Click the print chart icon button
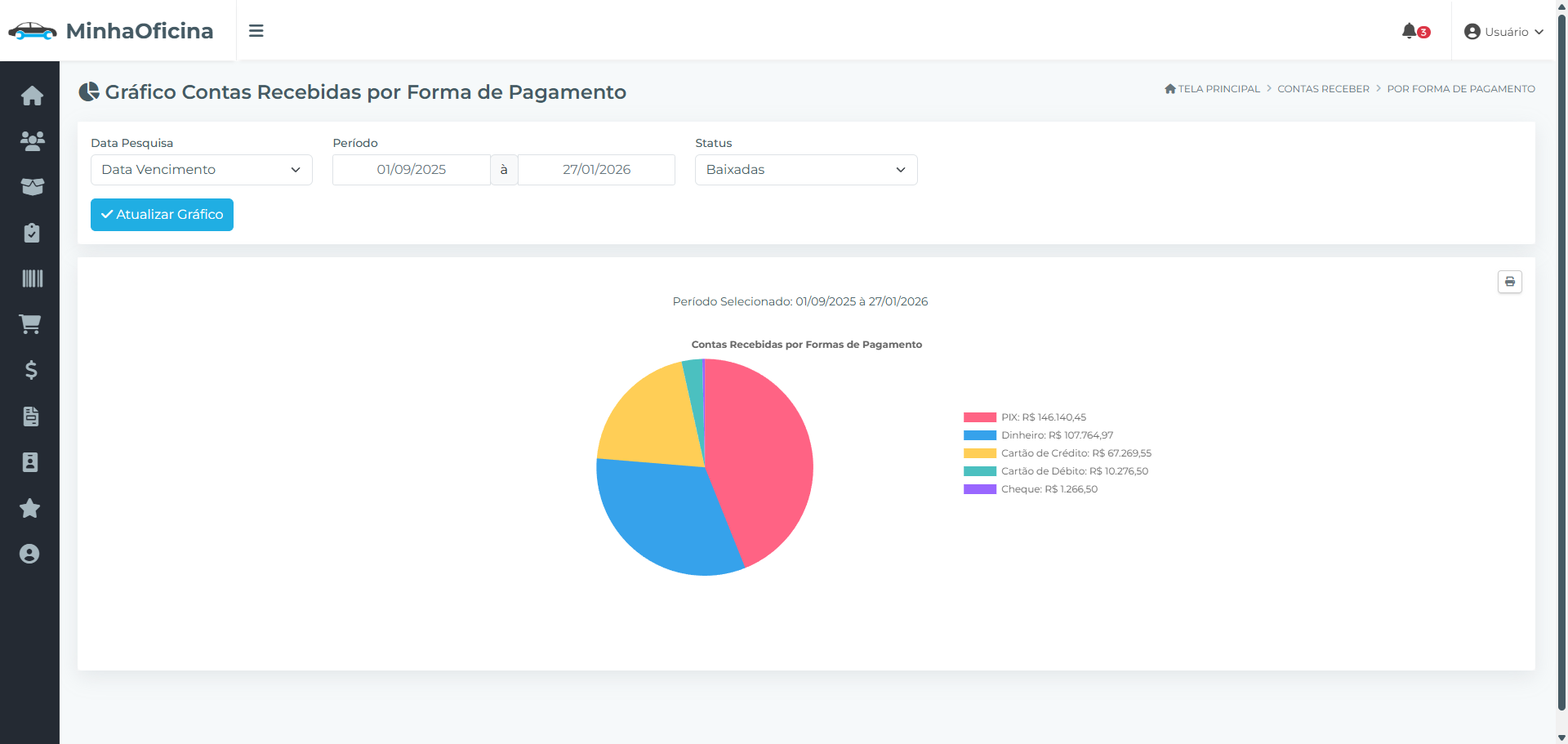 pos(1509,282)
